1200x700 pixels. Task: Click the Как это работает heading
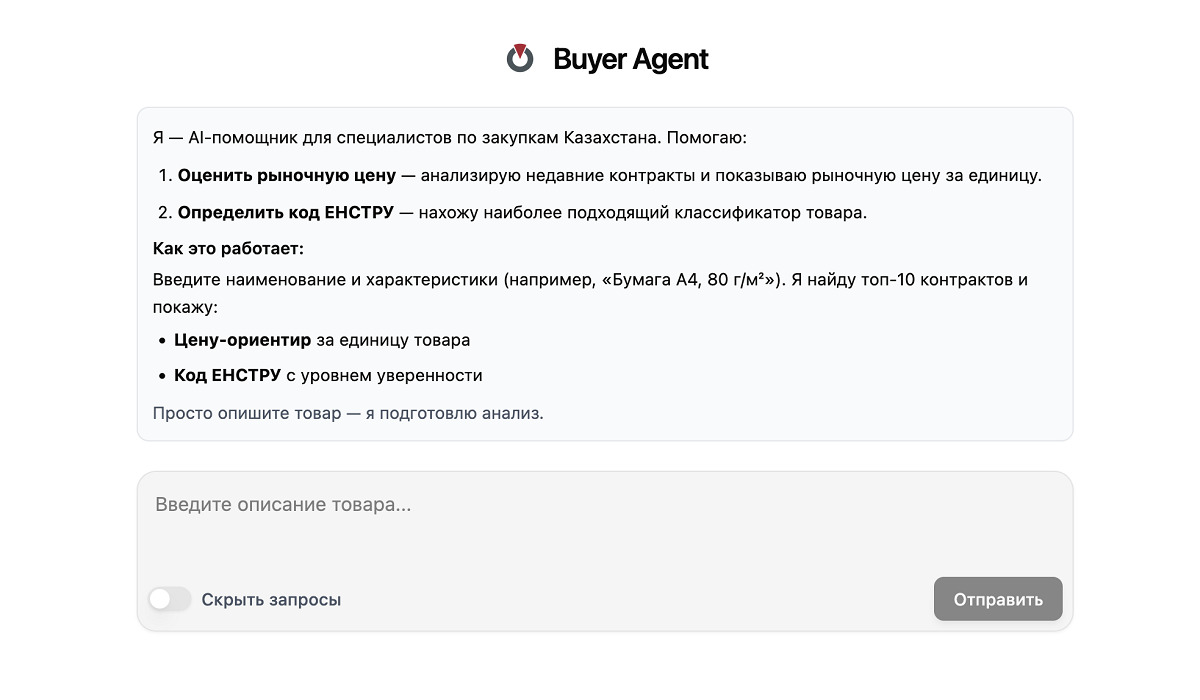coord(228,248)
